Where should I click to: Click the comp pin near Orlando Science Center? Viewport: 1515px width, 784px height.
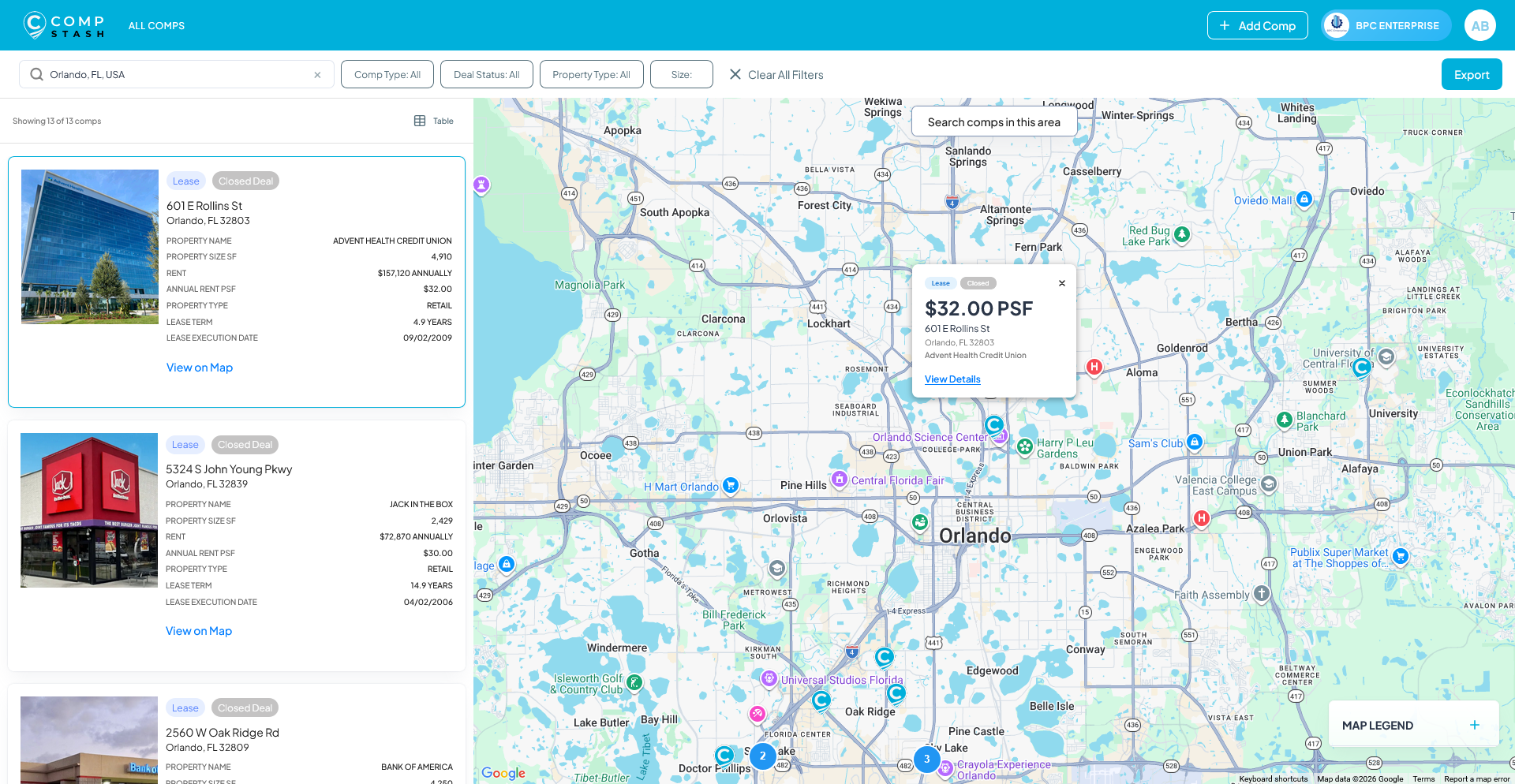click(994, 425)
